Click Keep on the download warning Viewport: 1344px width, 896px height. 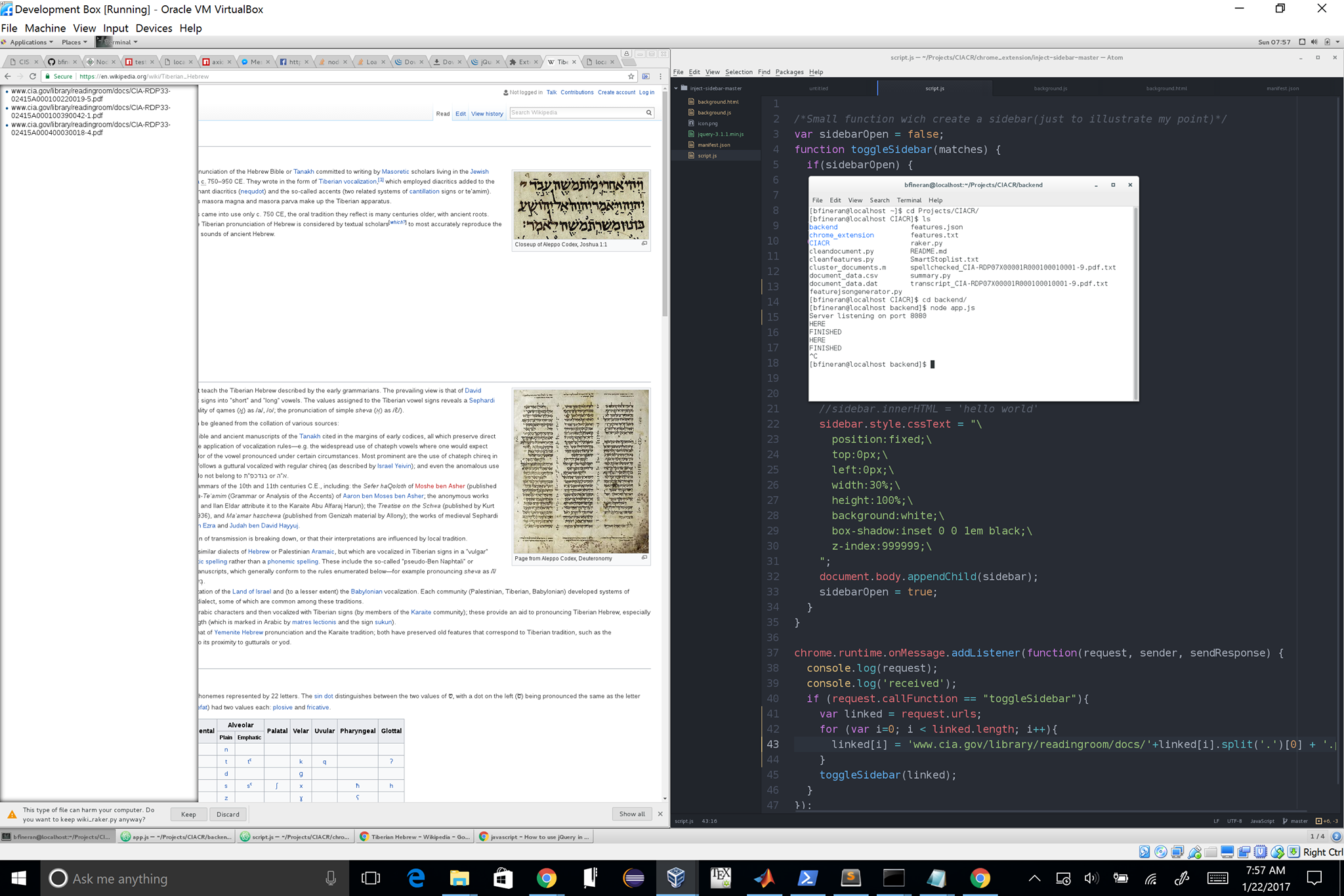pos(188,814)
